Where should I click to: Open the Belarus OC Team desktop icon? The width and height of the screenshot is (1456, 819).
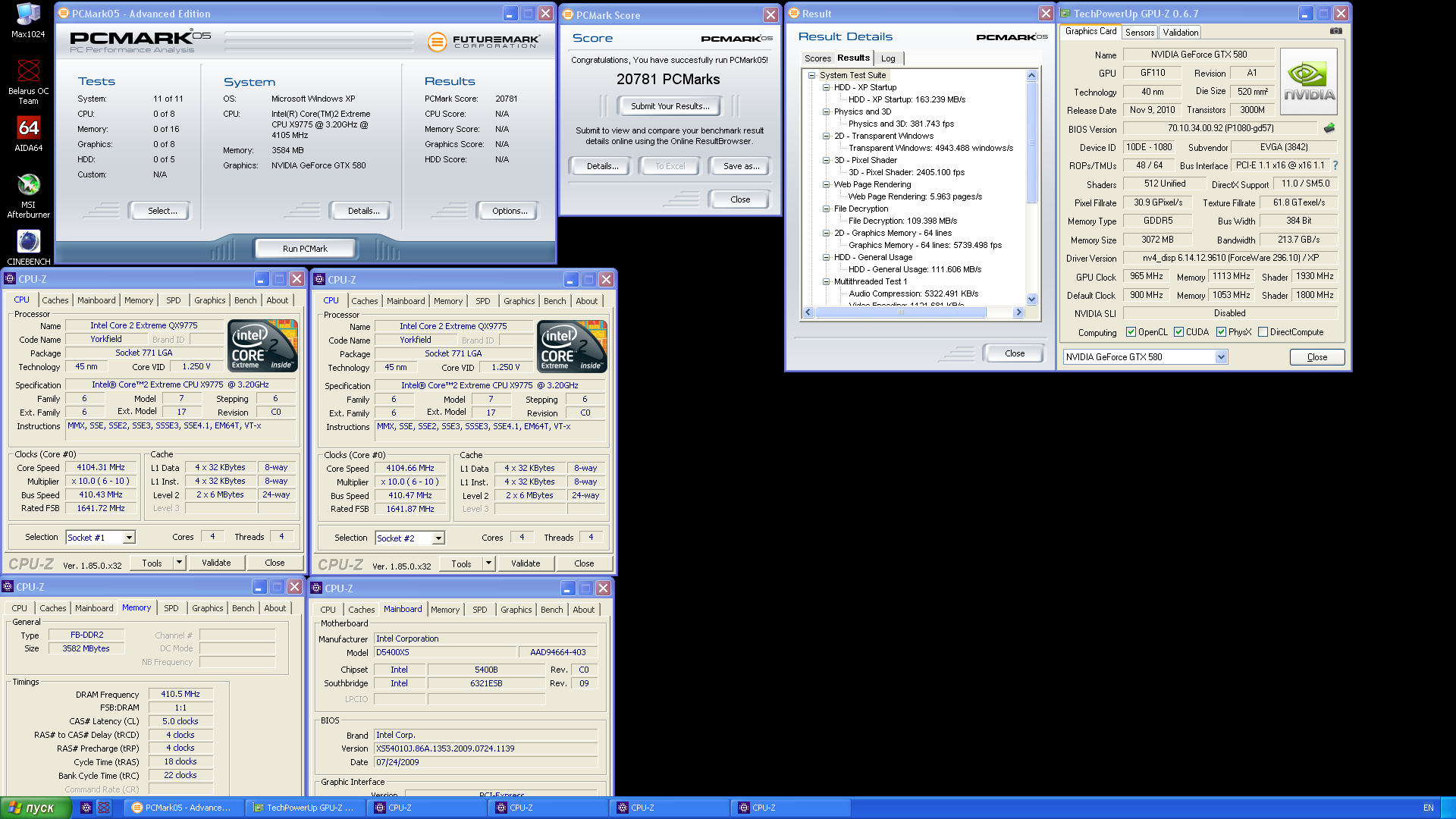28,82
